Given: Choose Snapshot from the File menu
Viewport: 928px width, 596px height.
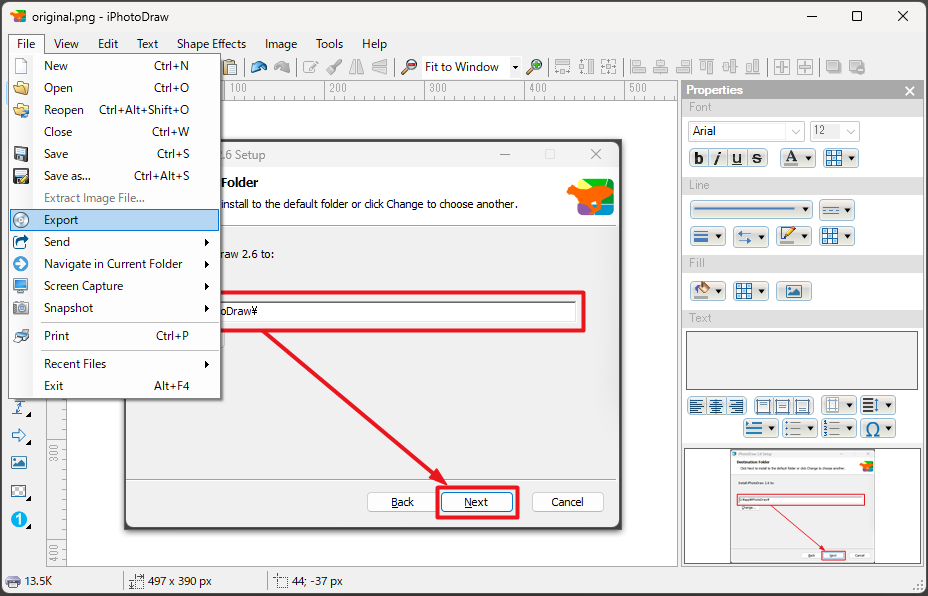Looking at the screenshot, I should click(114, 308).
